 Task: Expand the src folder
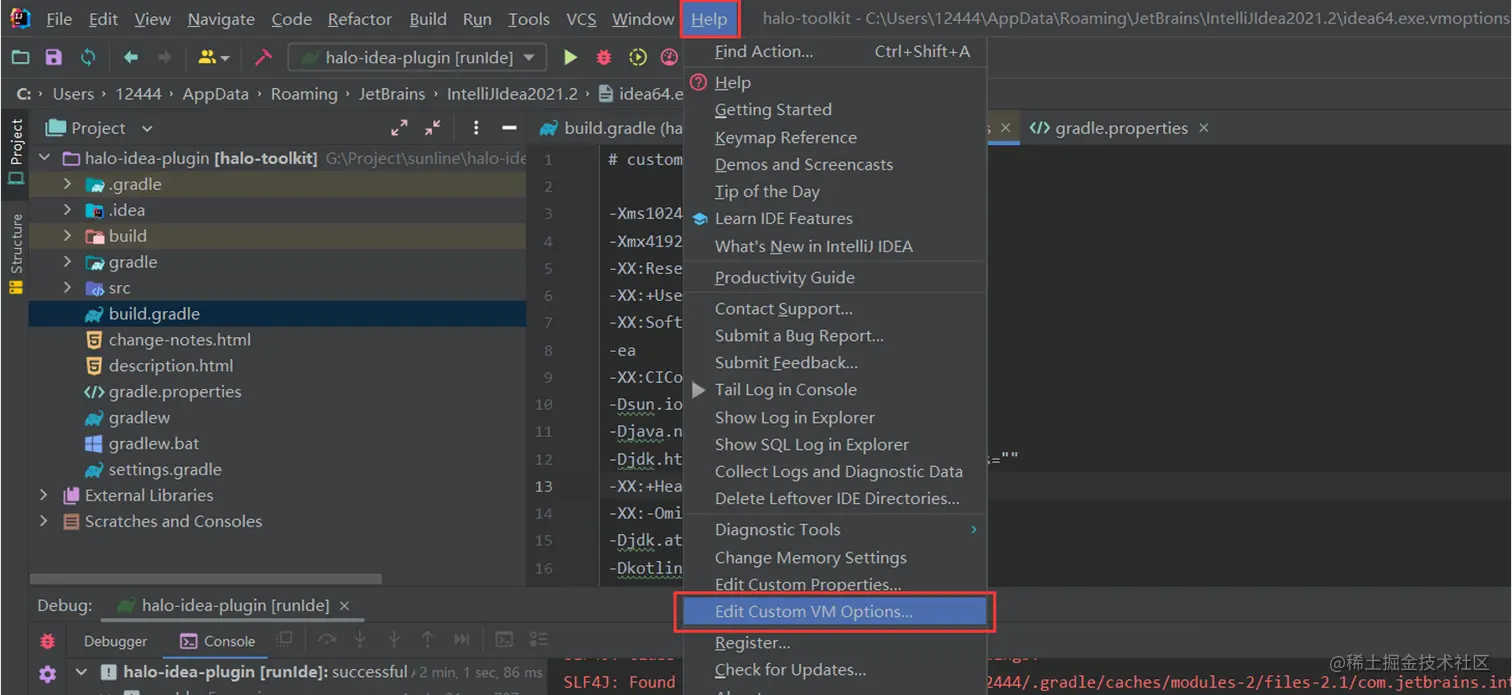pyautogui.click(x=67, y=288)
